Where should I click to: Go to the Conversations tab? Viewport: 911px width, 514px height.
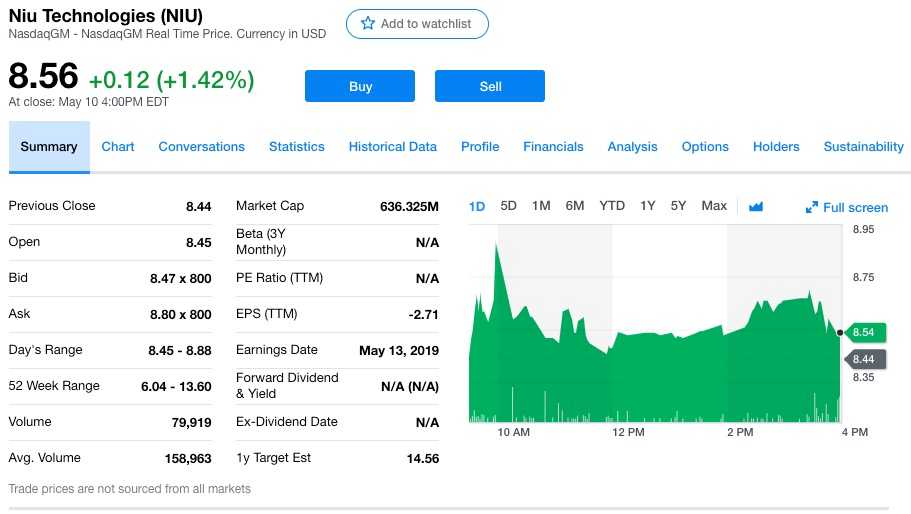[x=202, y=147]
